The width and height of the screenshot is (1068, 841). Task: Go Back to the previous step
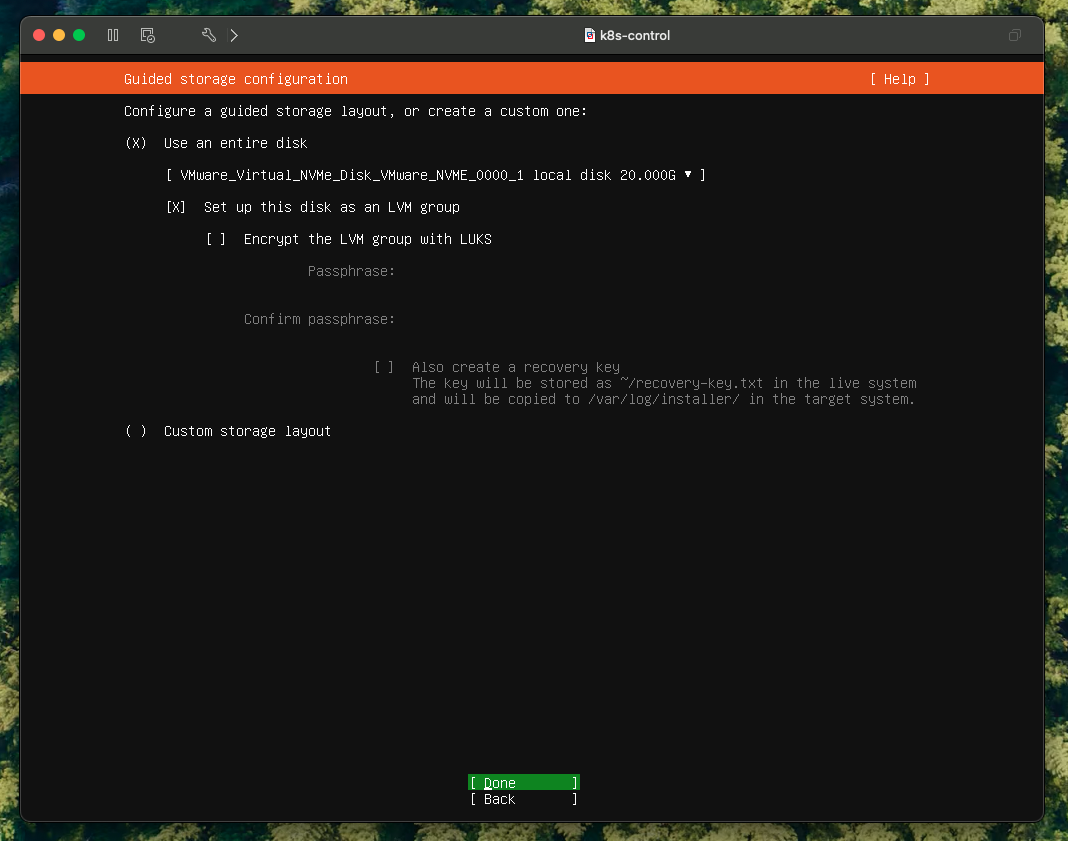[523, 799]
